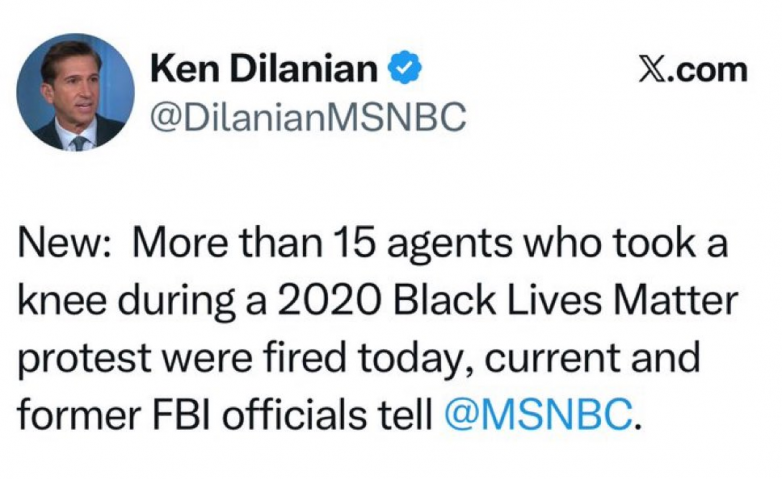Click 'current and' in tweet text
Screen dimensions: 782x479
592,358
